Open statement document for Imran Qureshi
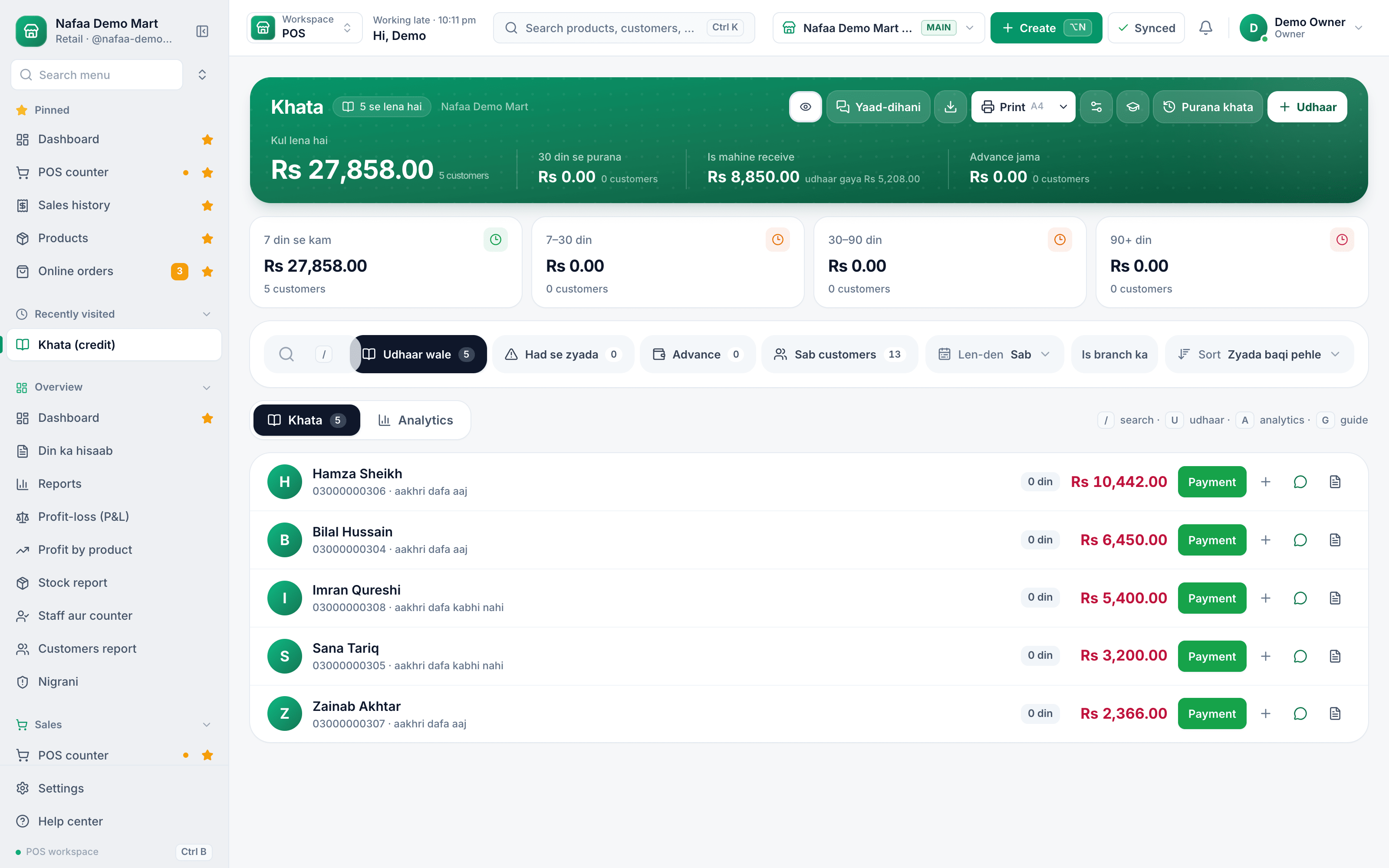 pos(1335,598)
